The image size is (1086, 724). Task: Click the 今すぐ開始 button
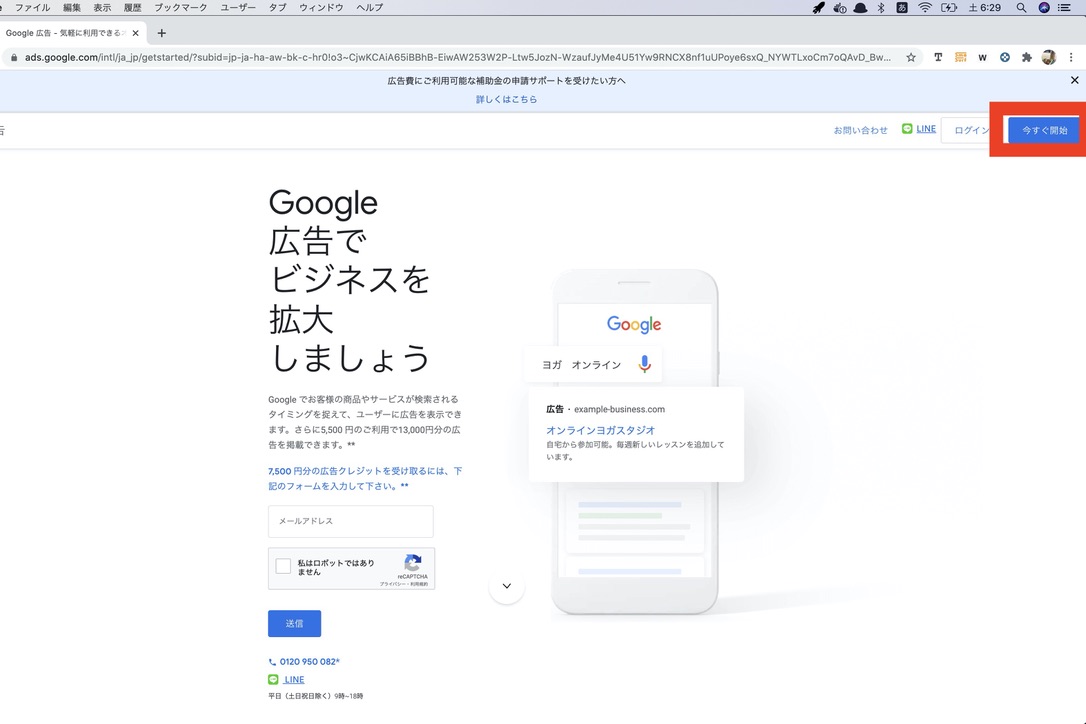tap(1044, 130)
